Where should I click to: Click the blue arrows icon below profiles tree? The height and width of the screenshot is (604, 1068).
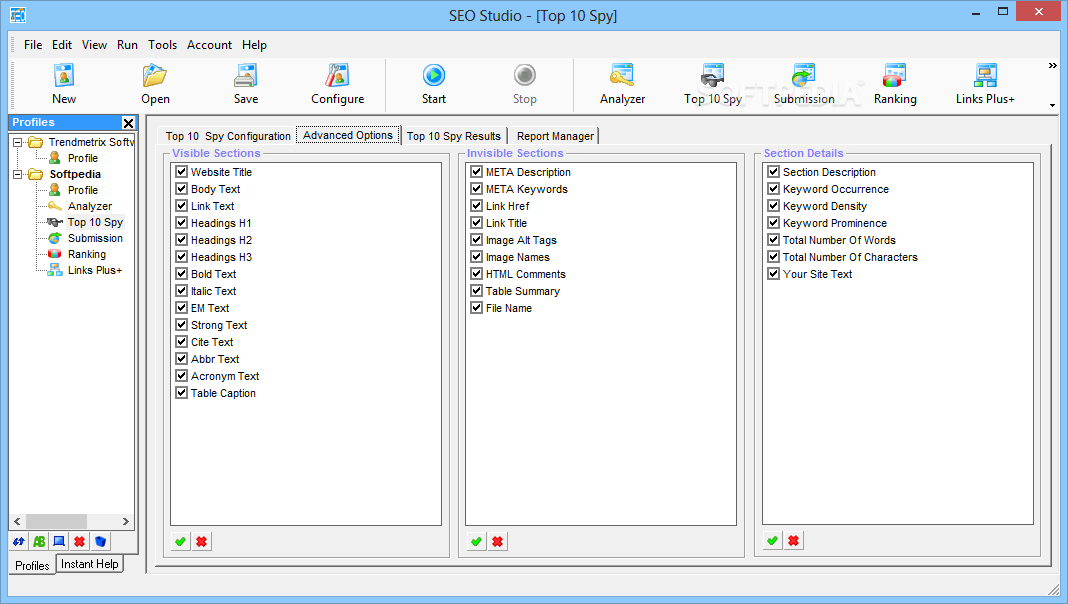click(19, 541)
